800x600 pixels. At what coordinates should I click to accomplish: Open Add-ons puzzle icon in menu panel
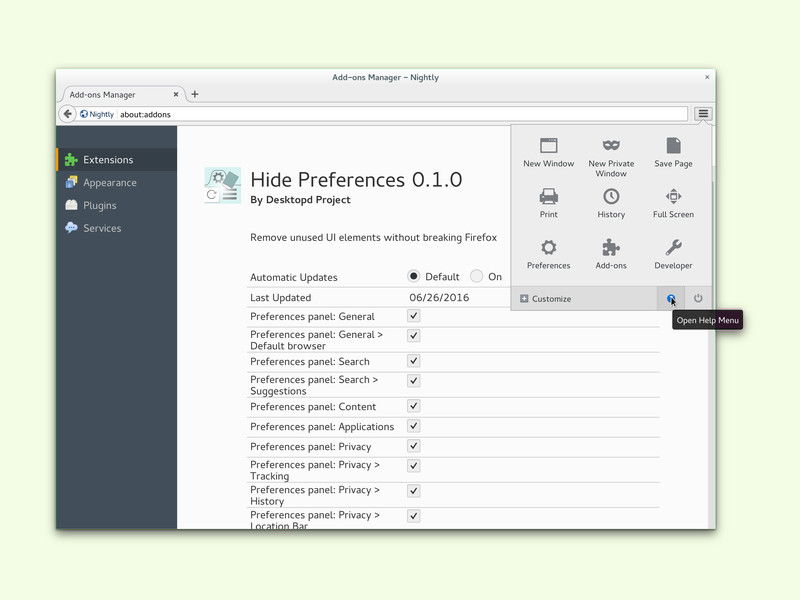tap(611, 247)
